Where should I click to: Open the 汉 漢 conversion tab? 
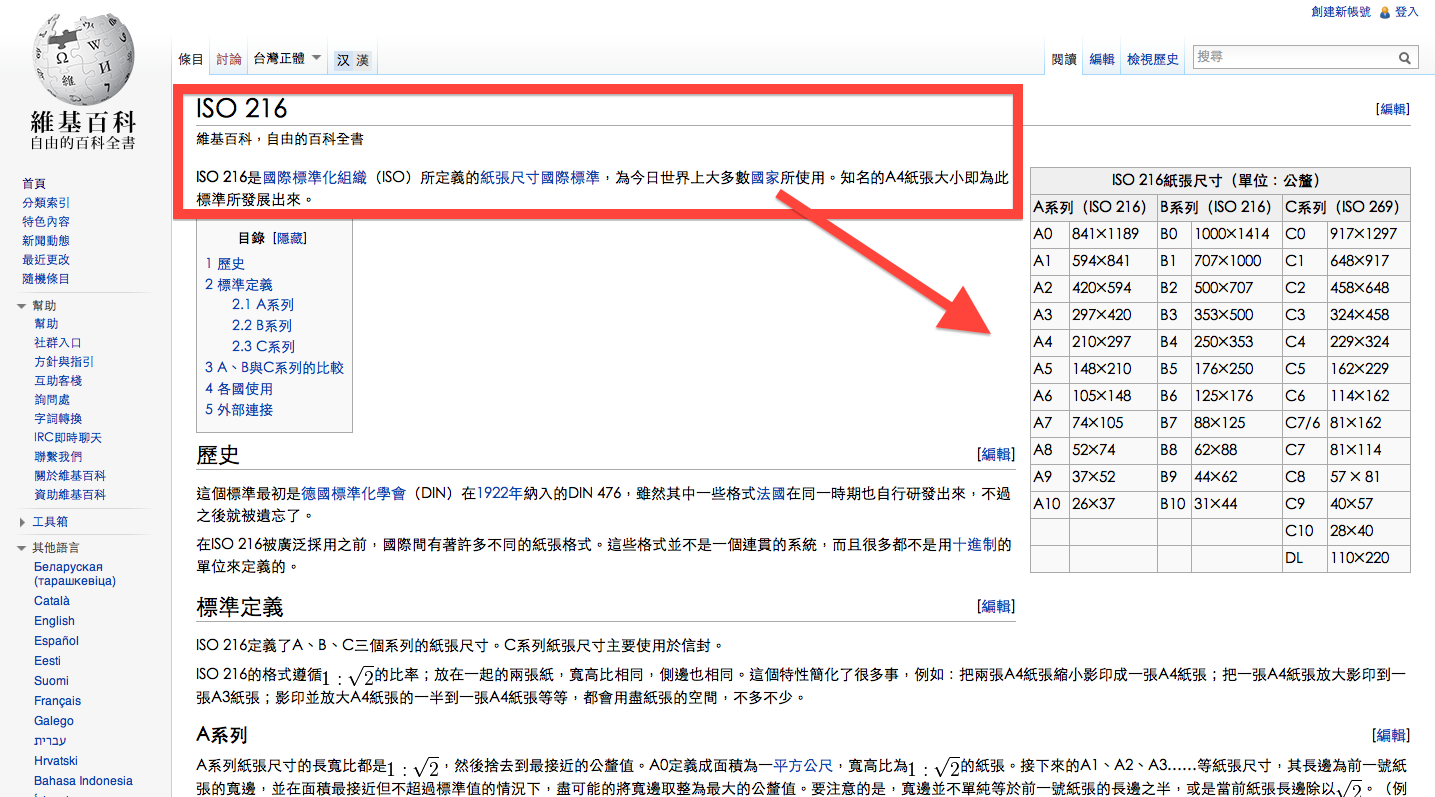pos(352,60)
